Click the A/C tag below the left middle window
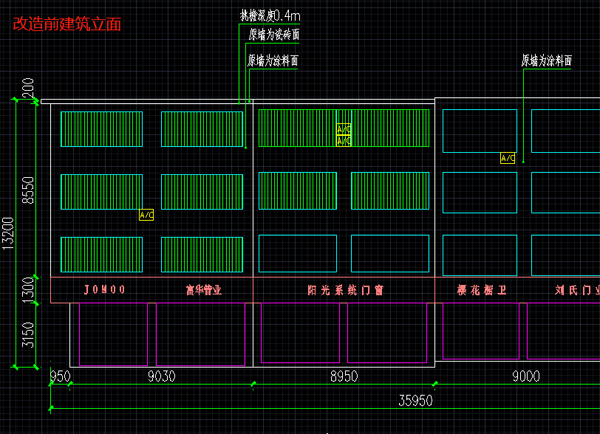600x434 pixels. (146, 215)
